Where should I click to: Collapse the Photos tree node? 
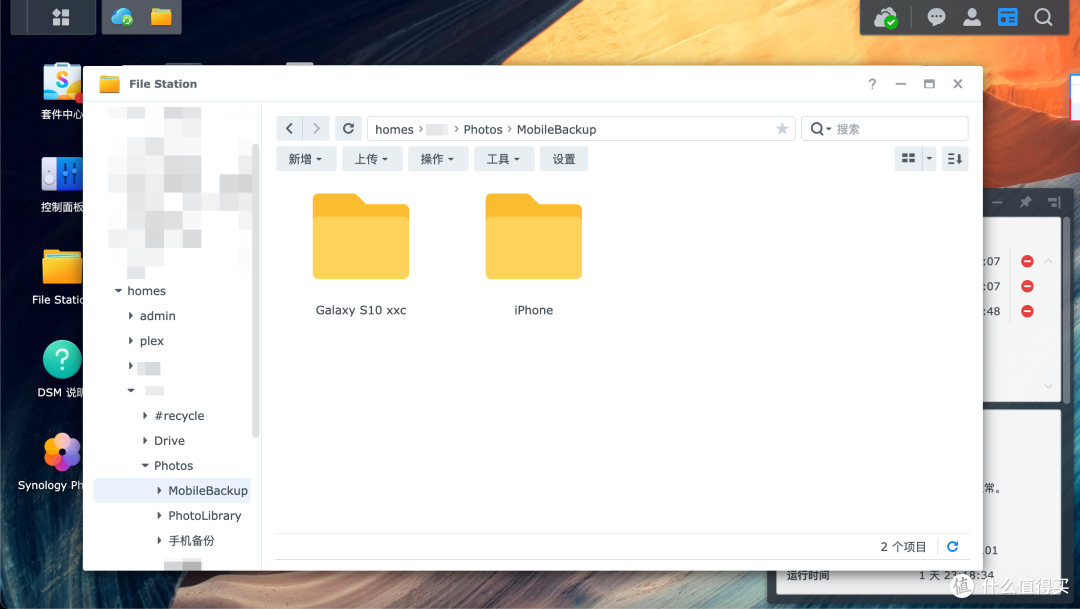coord(145,465)
